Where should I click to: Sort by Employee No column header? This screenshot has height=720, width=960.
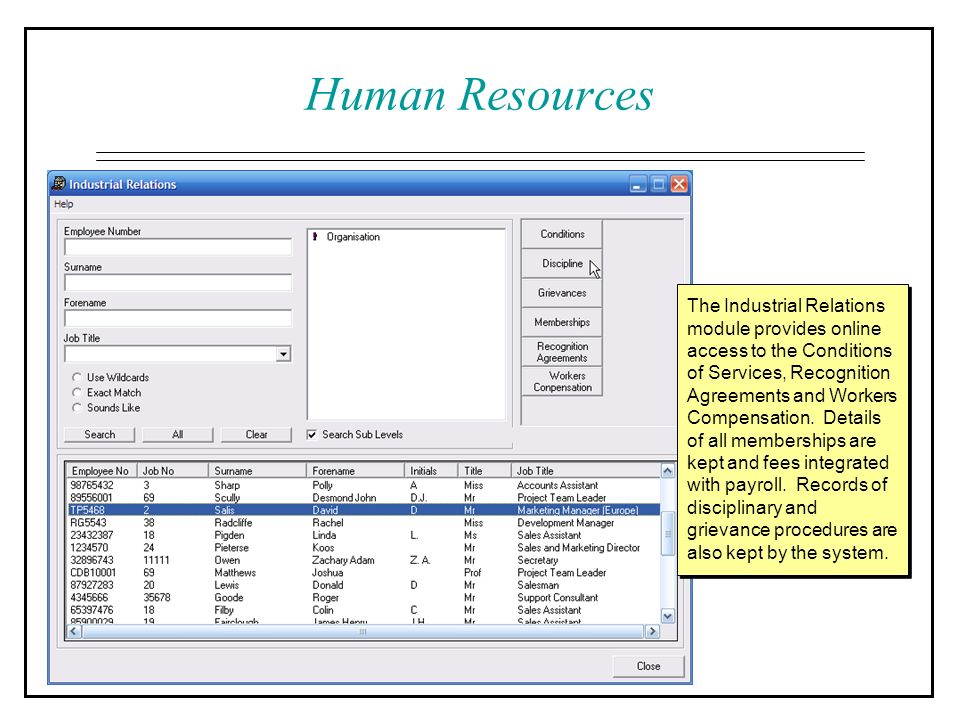click(101, 471)
